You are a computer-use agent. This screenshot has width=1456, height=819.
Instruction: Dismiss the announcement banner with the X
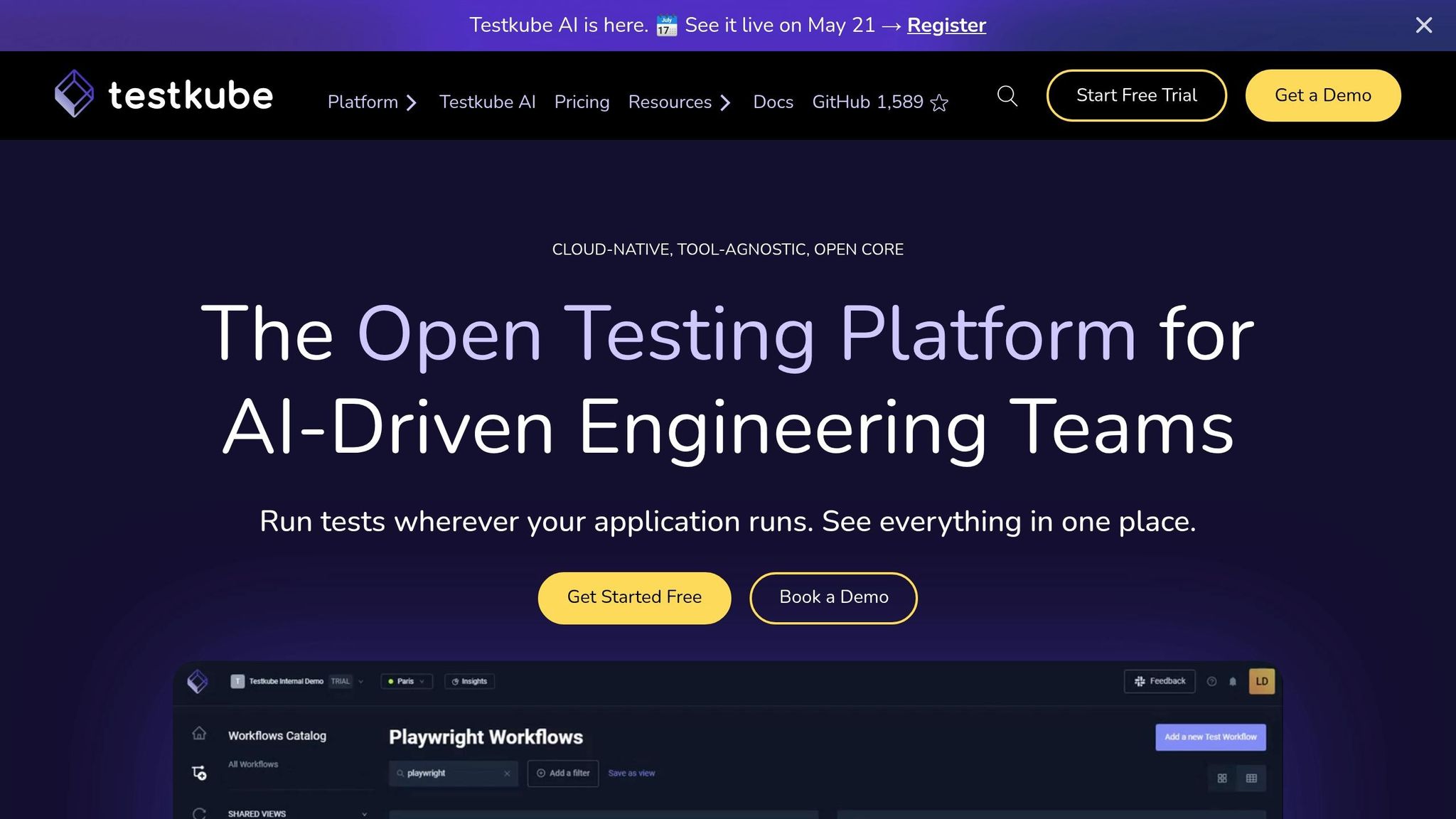click(x=1423, y=25)
